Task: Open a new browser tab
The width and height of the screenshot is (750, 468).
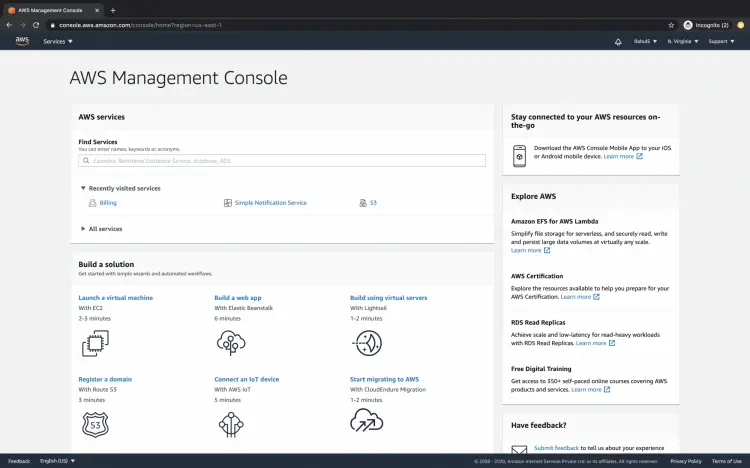Action: (113, 10)
